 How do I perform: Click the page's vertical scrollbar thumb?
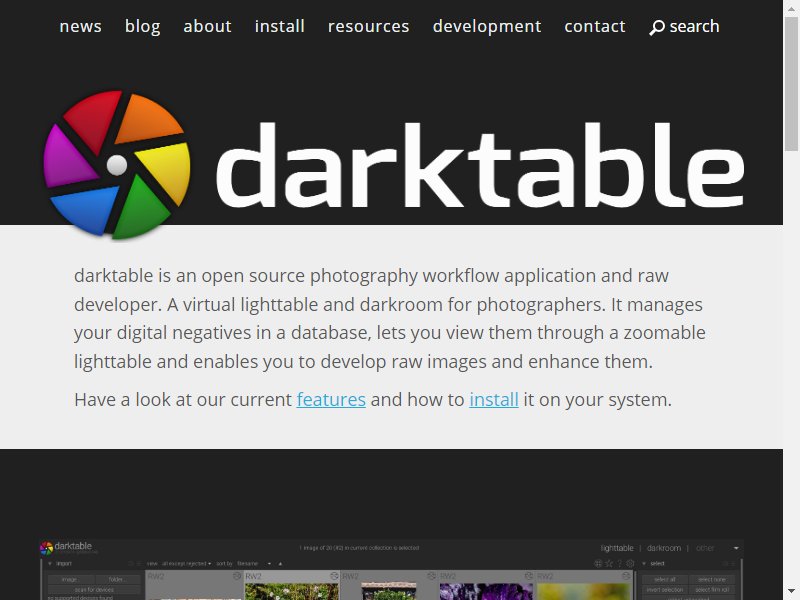791,84
